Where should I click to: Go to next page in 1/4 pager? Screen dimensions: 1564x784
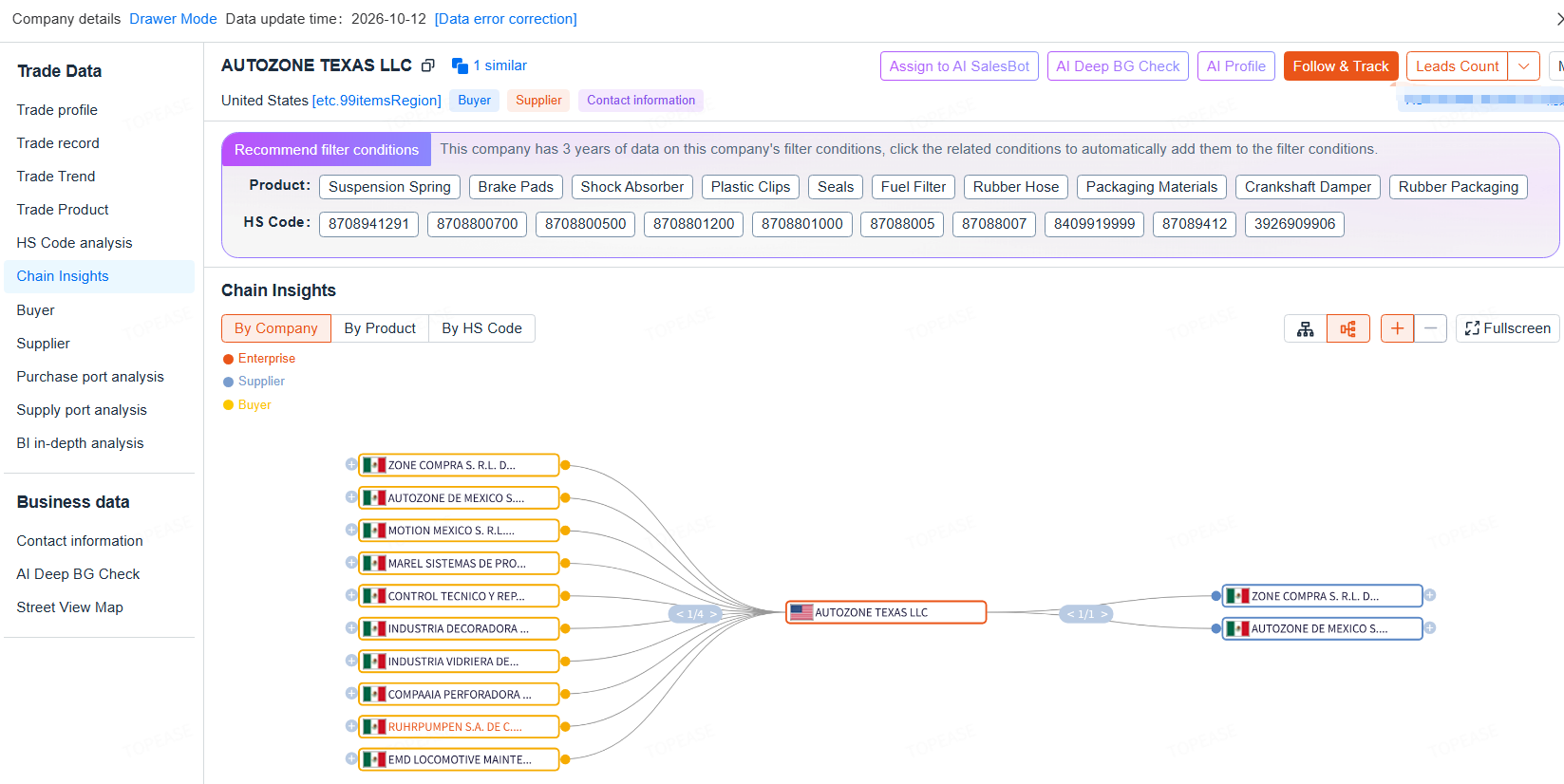pyautogui.click(x=713, y=614)
